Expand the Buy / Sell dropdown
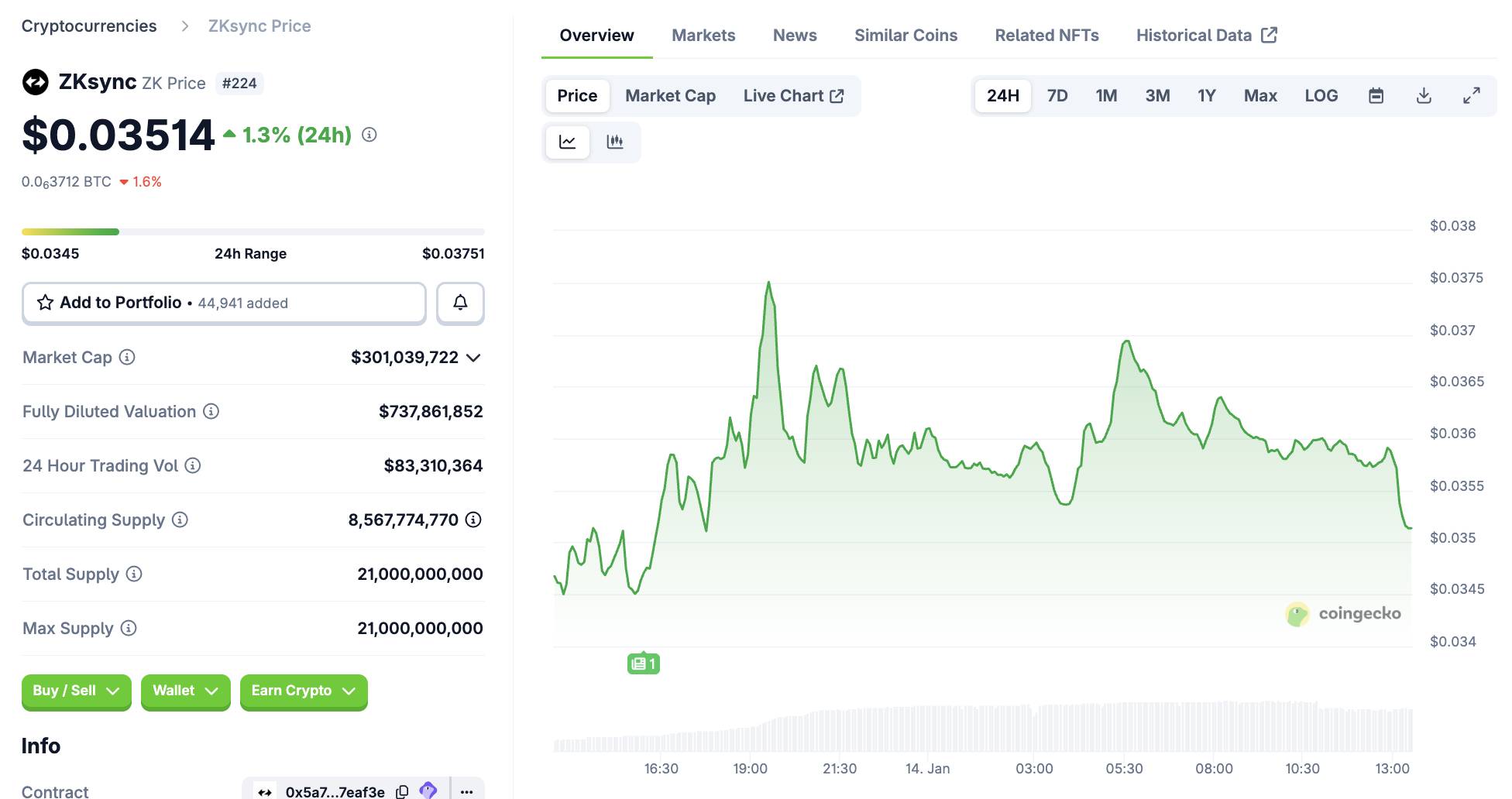This screenshot has height=799, width=1512. [x=76, y=691]
